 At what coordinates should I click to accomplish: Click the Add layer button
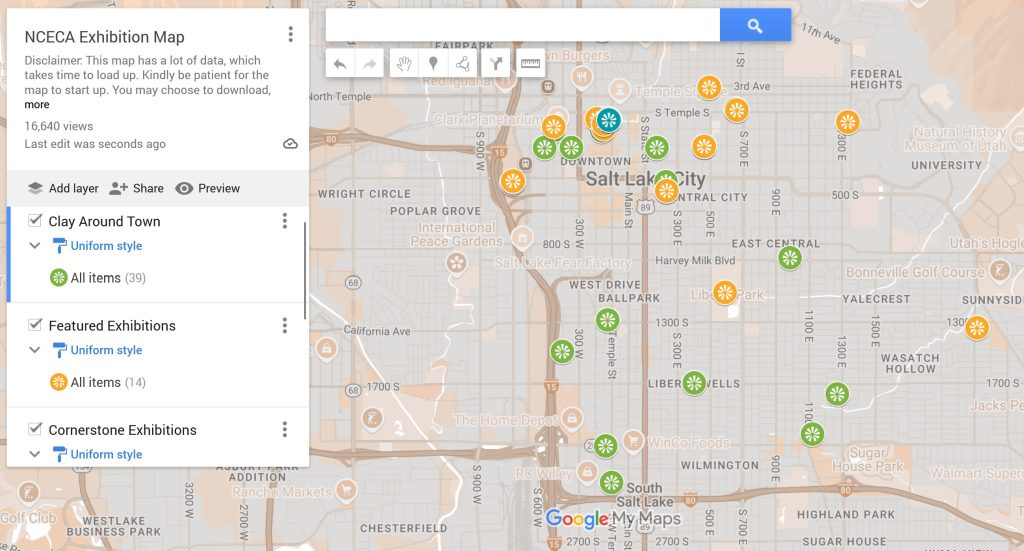(x=63, y=188)
